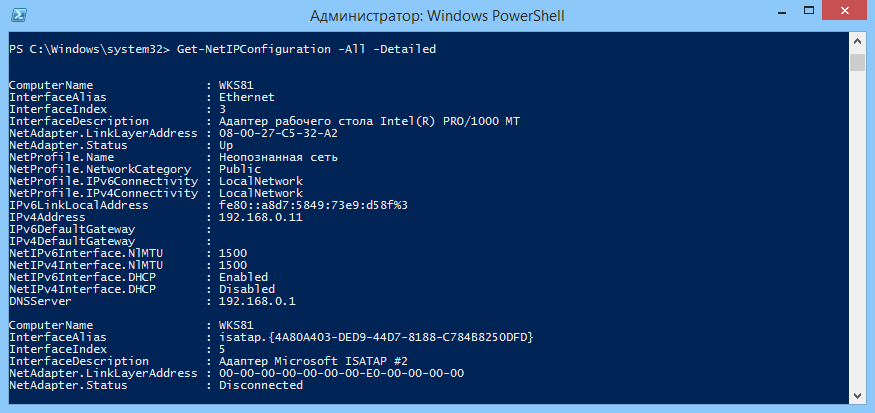Viewport: 875px width, 413px height.
Task: Close the PowerShell window
Action: pyautogui.click(x=847, y=11)
